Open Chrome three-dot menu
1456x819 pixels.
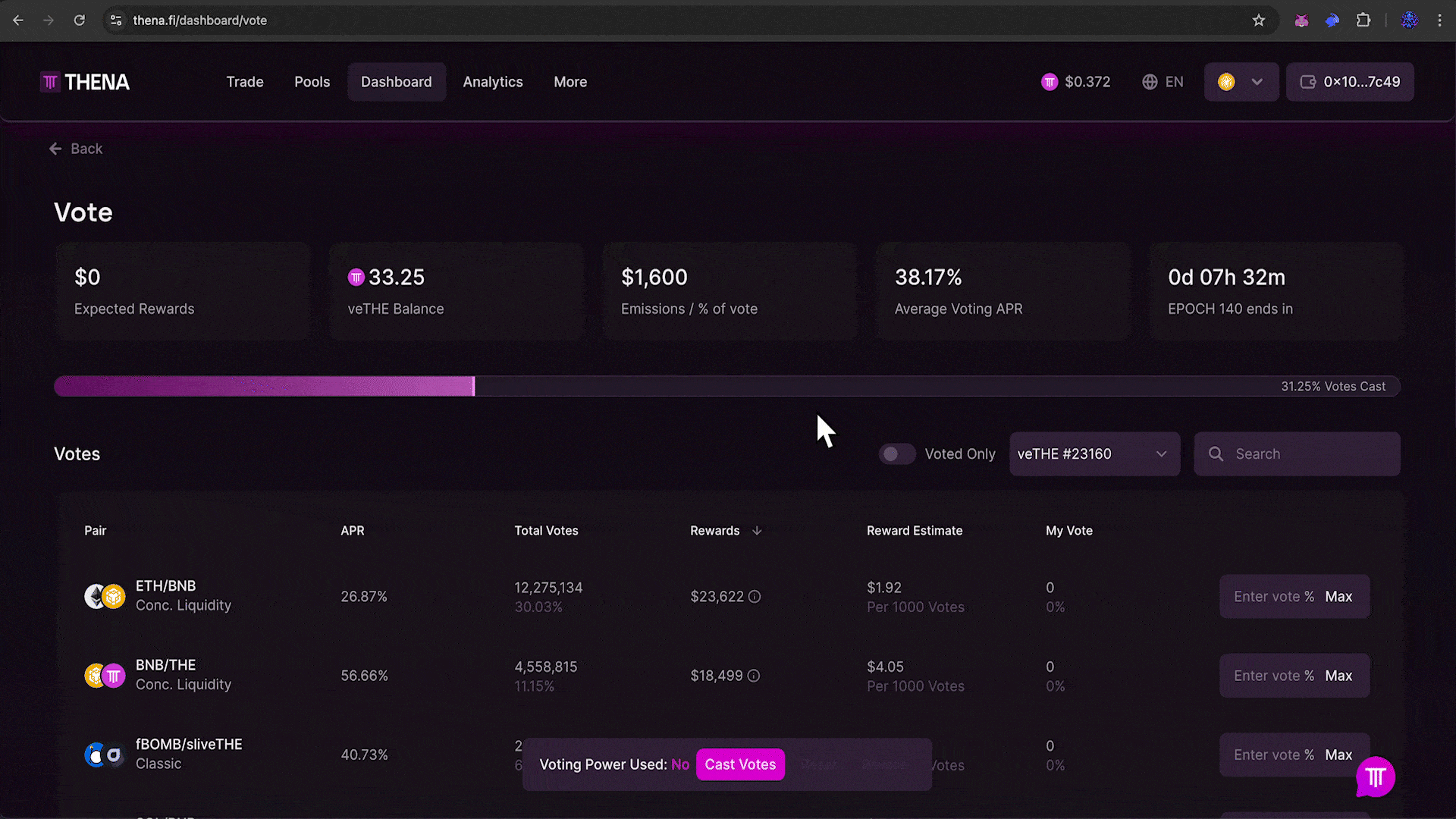[x=1439, y=20]
